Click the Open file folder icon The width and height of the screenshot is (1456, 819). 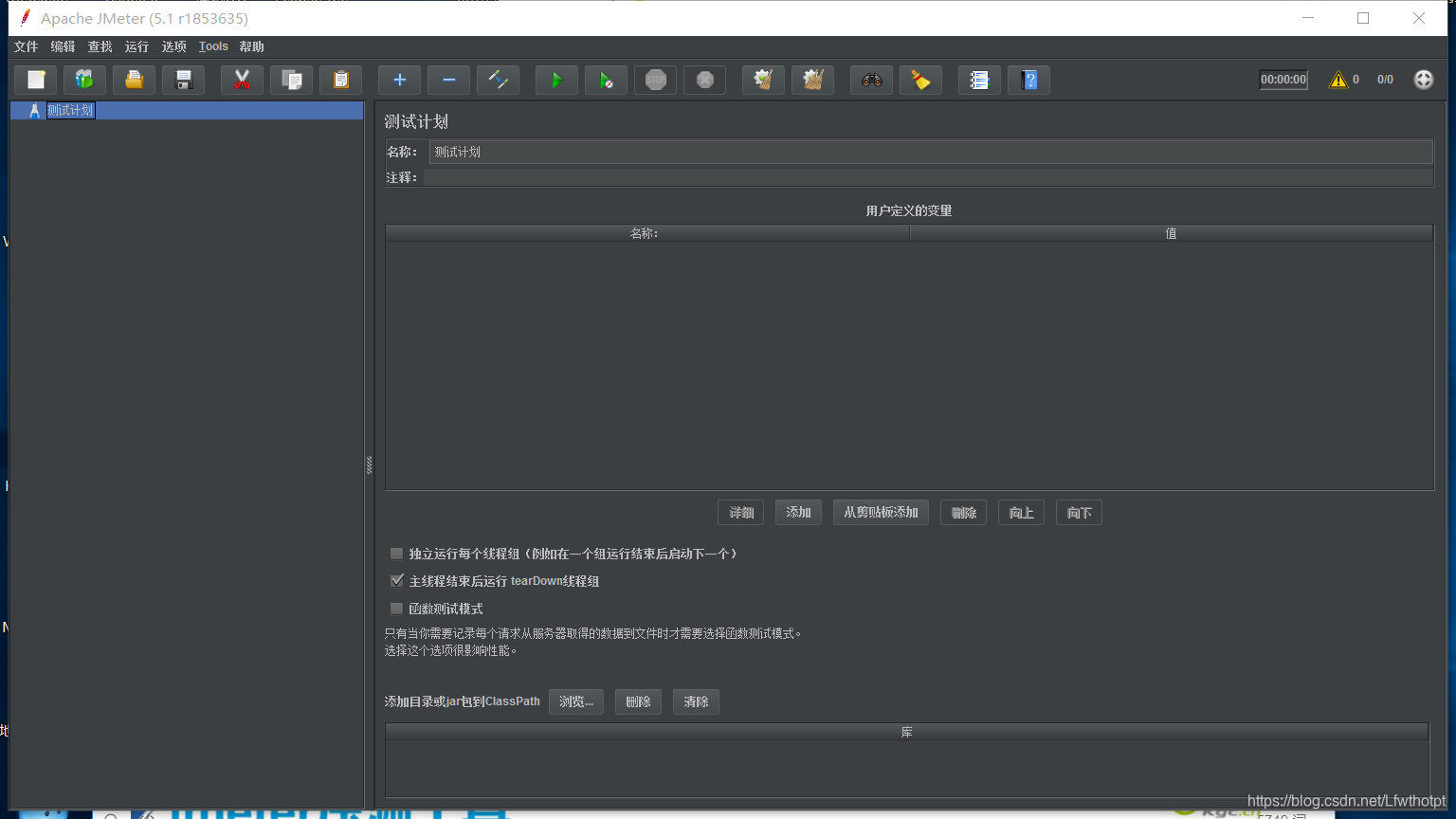click(135, 80)
